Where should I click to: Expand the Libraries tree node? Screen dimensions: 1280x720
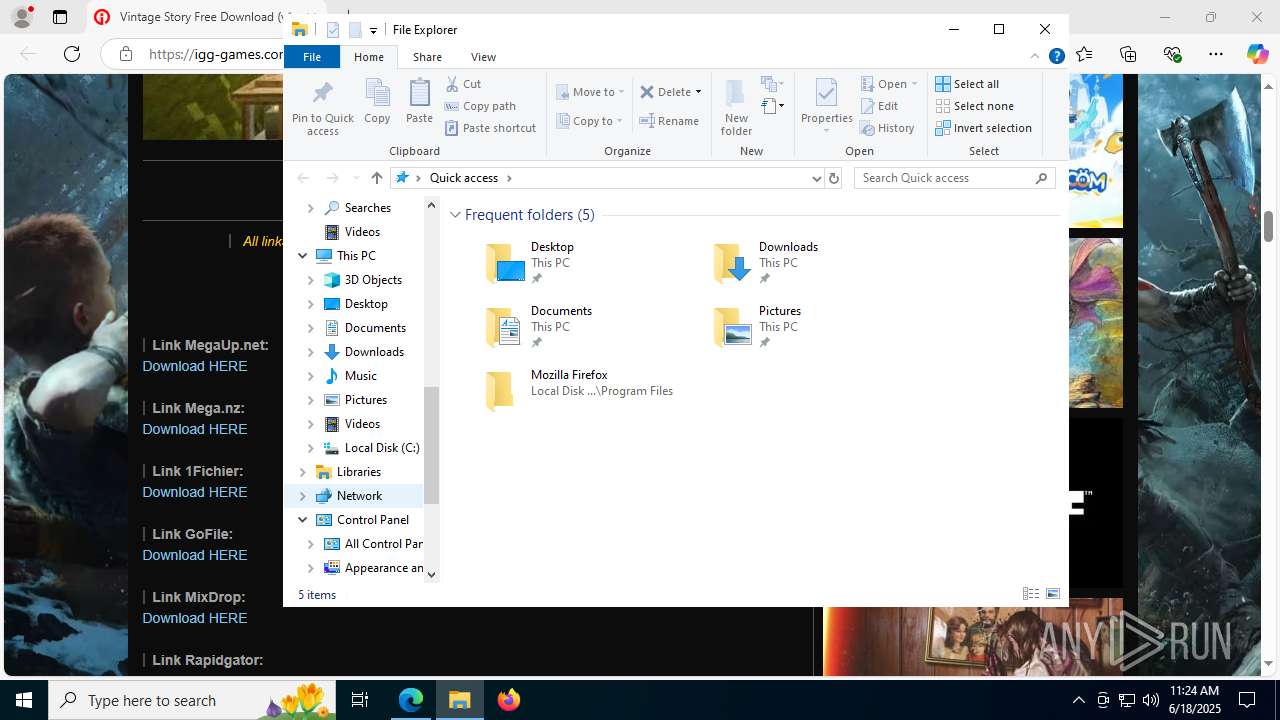point(302,472)
